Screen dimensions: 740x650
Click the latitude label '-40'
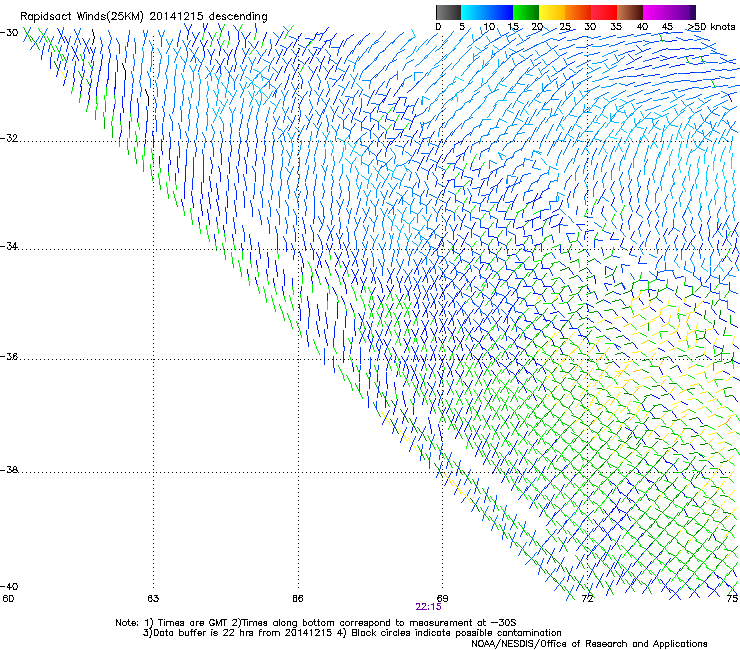pyautogui.click(x=9, y=586)
